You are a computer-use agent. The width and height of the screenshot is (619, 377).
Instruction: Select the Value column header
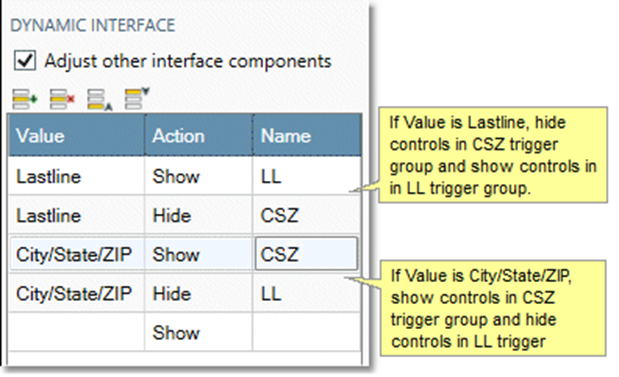pyautogui.click(x=77, y=135)
